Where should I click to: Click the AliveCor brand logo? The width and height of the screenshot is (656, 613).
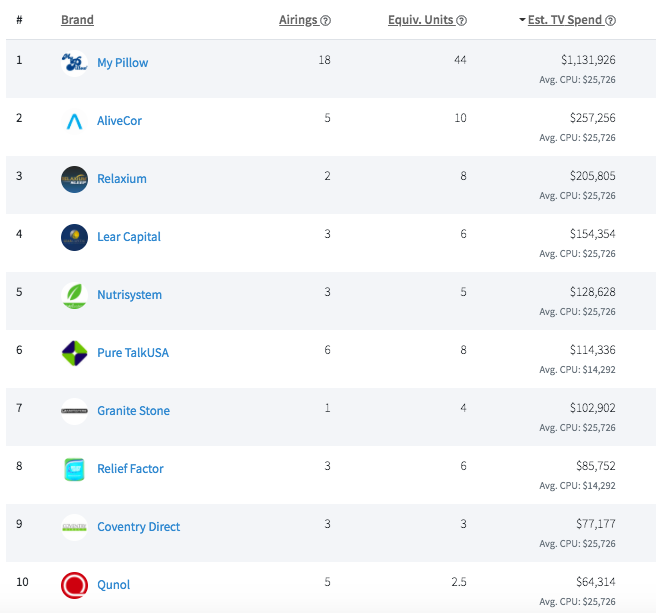pos(74,121)
